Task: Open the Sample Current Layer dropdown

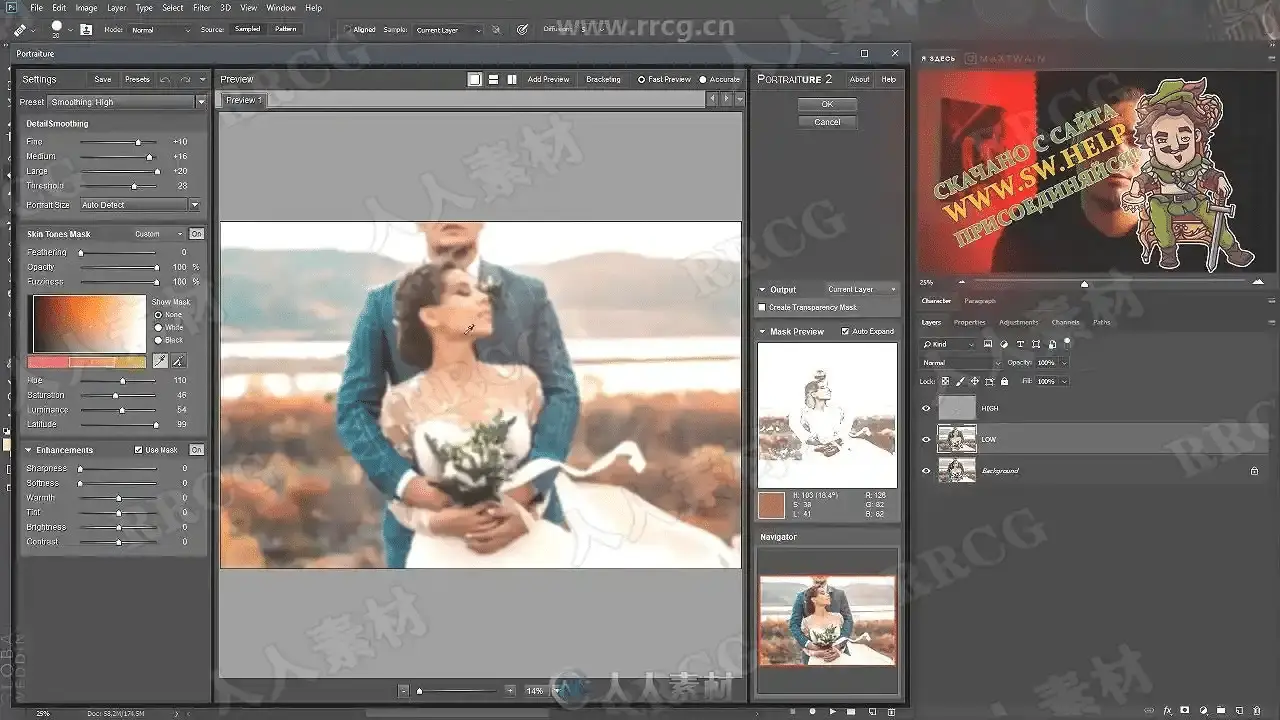Action: pos(447,30)
